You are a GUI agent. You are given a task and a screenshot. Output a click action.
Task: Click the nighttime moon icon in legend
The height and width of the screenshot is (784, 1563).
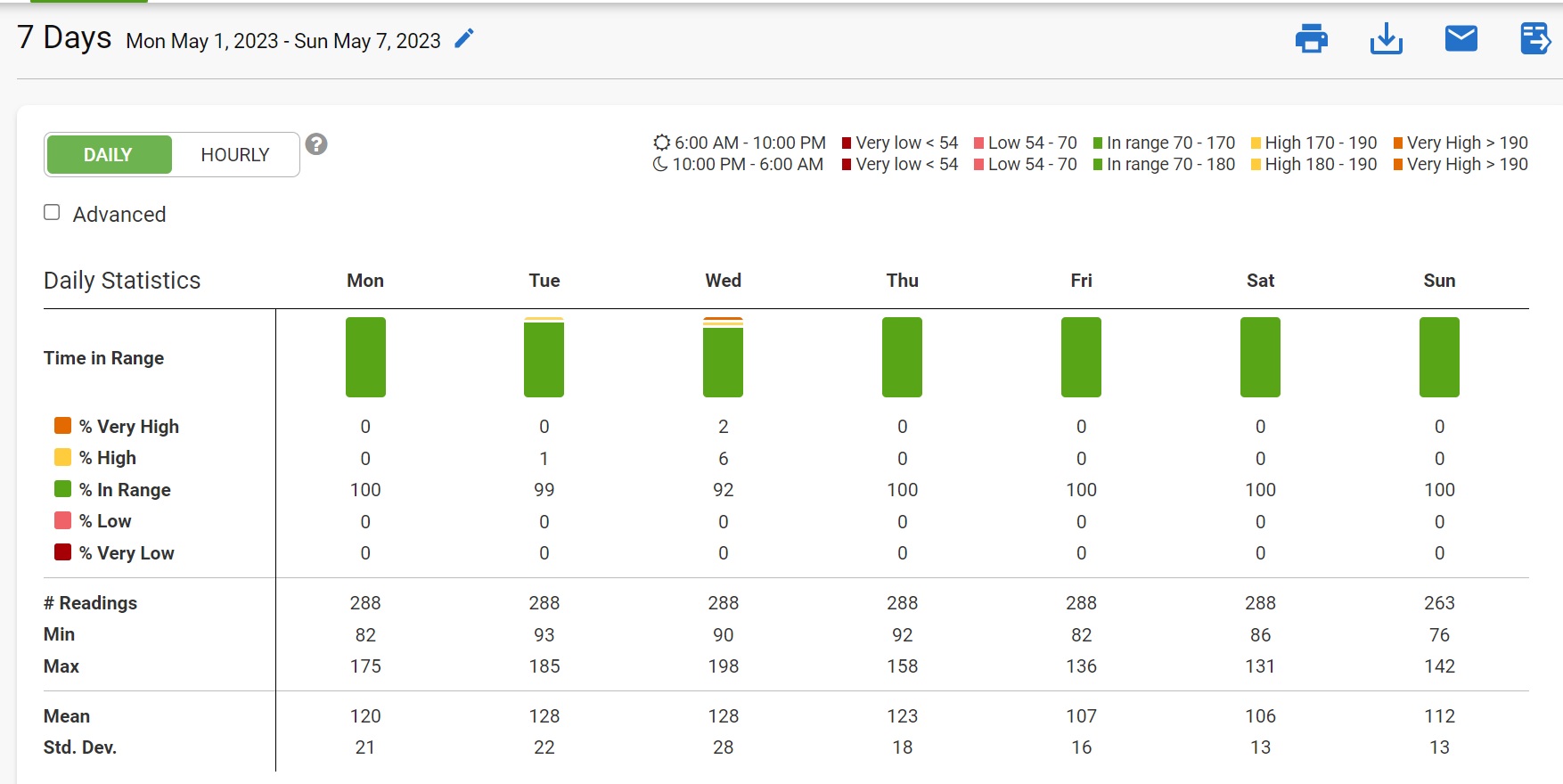660,164
